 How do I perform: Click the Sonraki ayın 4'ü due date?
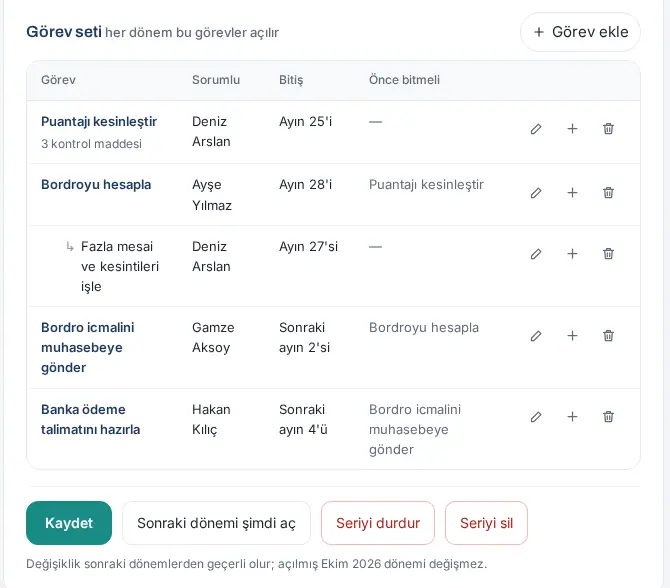click(x=303, y=419)
